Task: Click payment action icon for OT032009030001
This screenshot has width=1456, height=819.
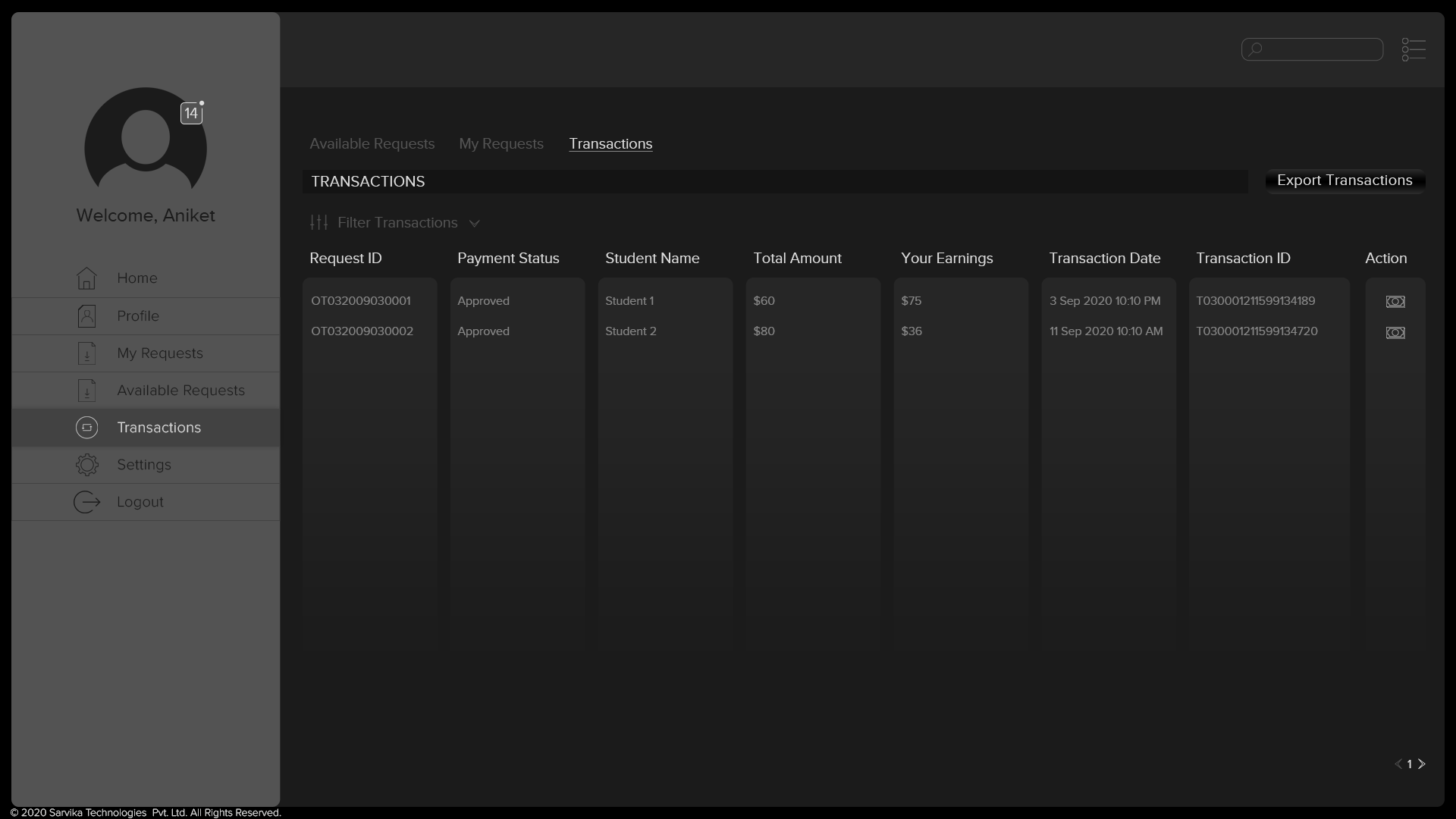Action: coord(1395,302)
